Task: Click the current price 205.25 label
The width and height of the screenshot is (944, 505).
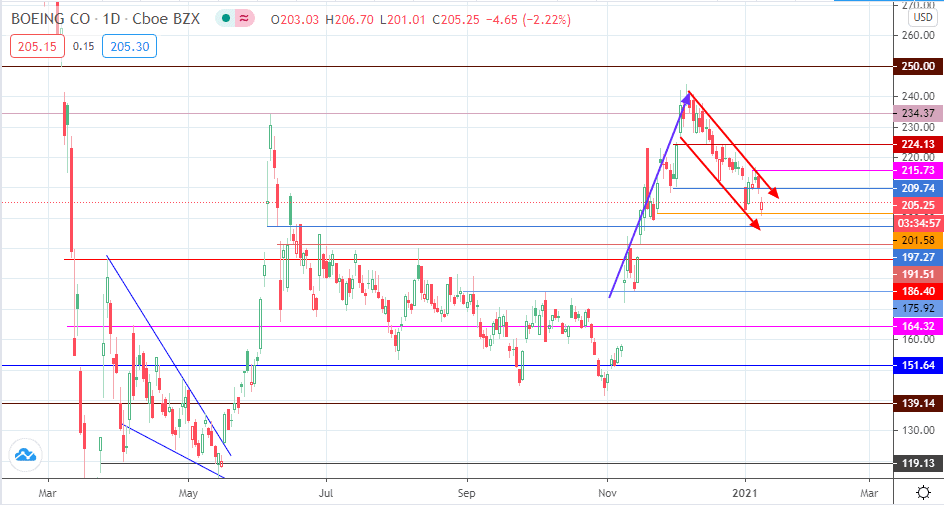Action: point(918,206)
